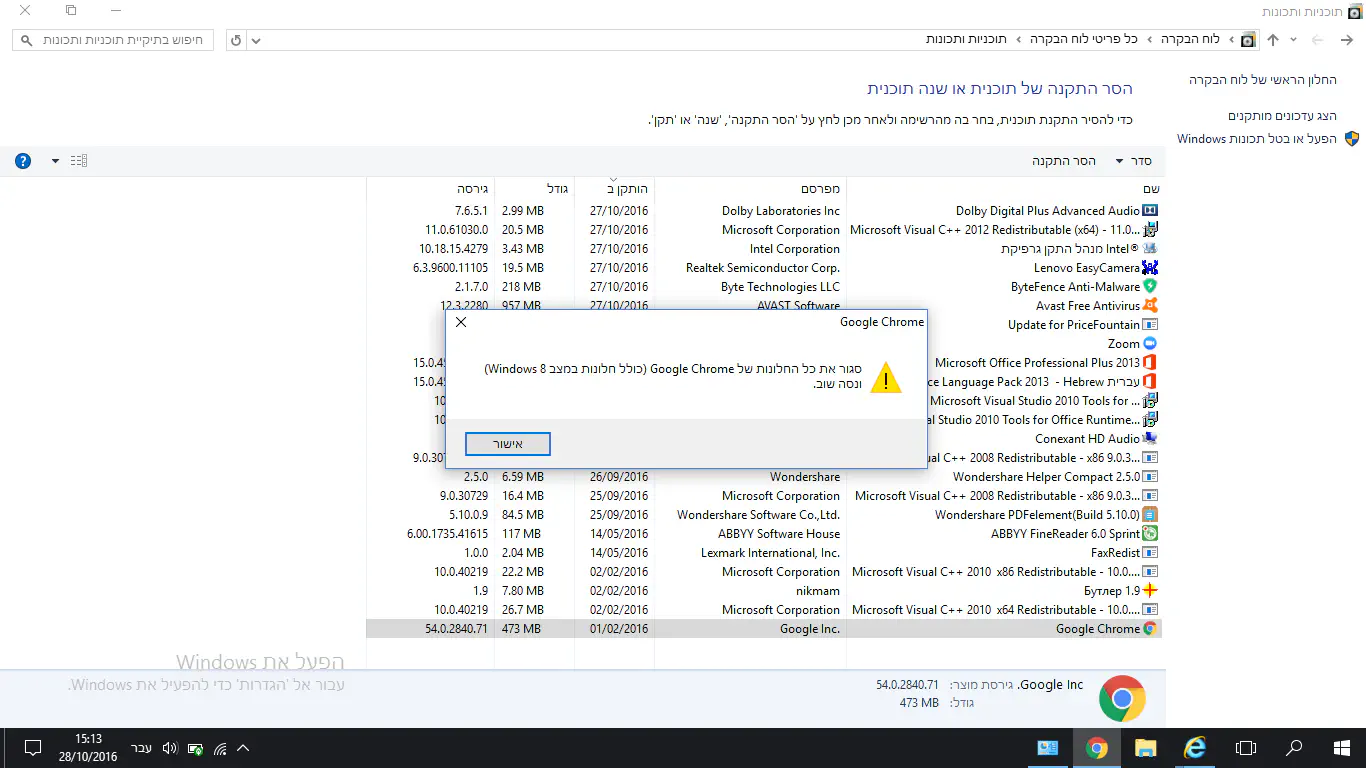Click the Task View taskbar icon
The height and width of the screenshot is (768, 1366).
click(x=1245, y=748)
